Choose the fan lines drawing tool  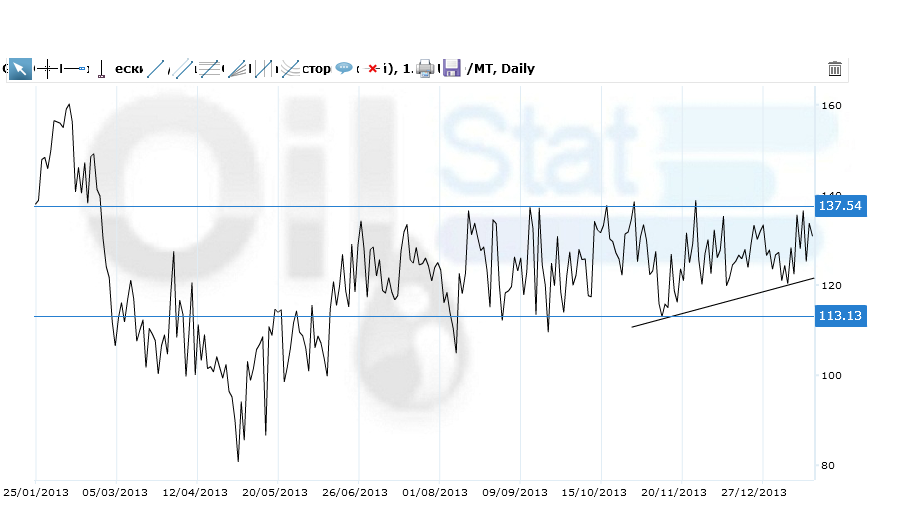point(237,69)
